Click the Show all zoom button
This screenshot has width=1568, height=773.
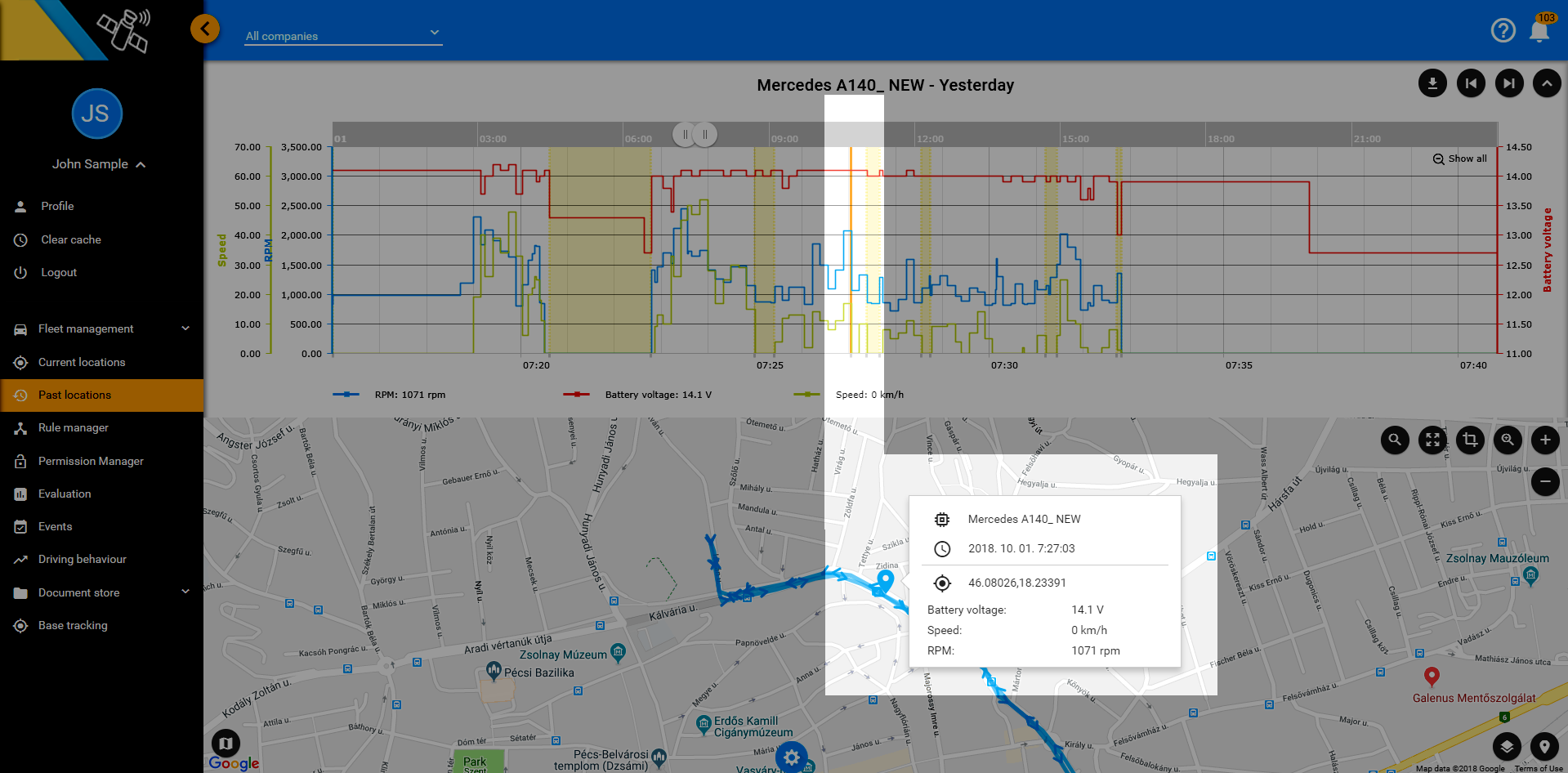click(1459, 159)
